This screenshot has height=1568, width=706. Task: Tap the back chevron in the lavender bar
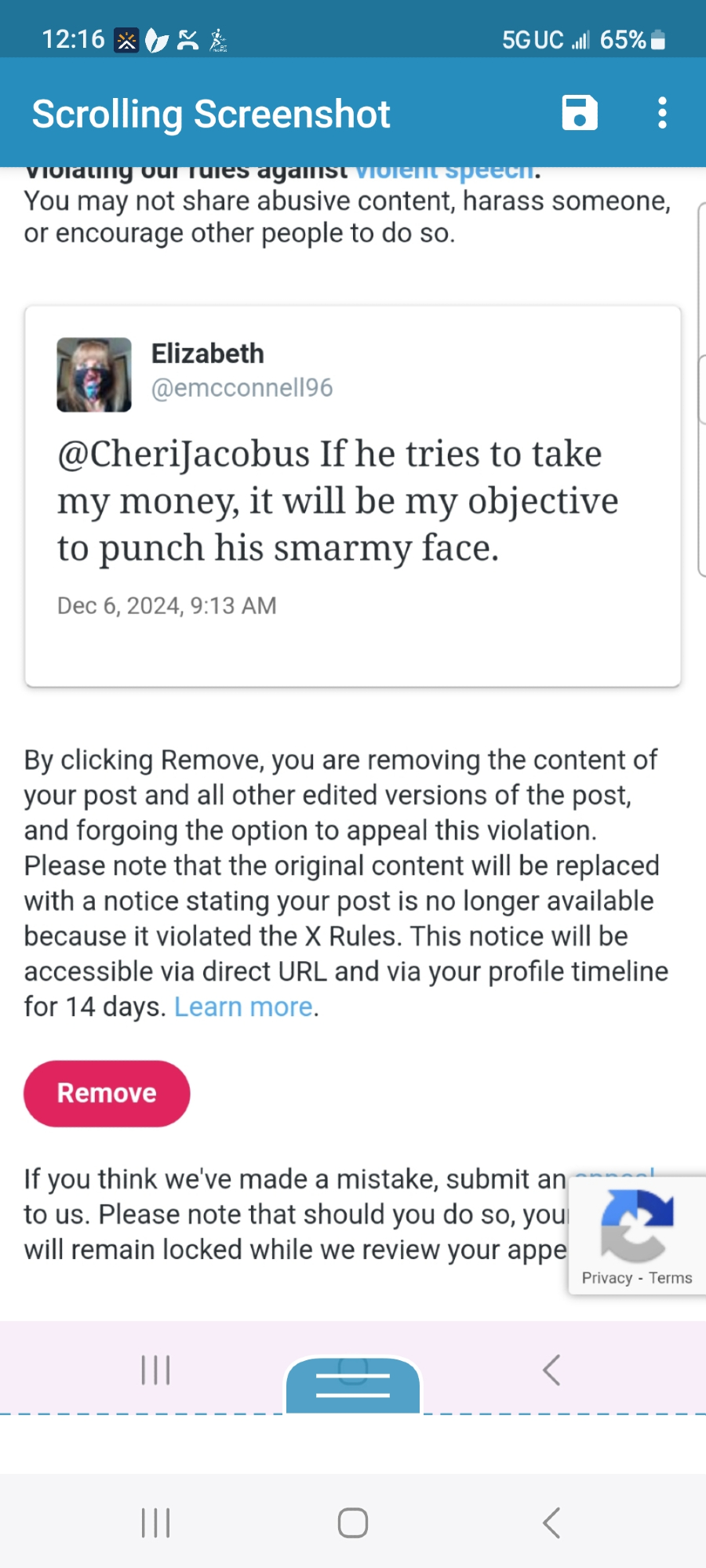click(x=551, y=1370)
